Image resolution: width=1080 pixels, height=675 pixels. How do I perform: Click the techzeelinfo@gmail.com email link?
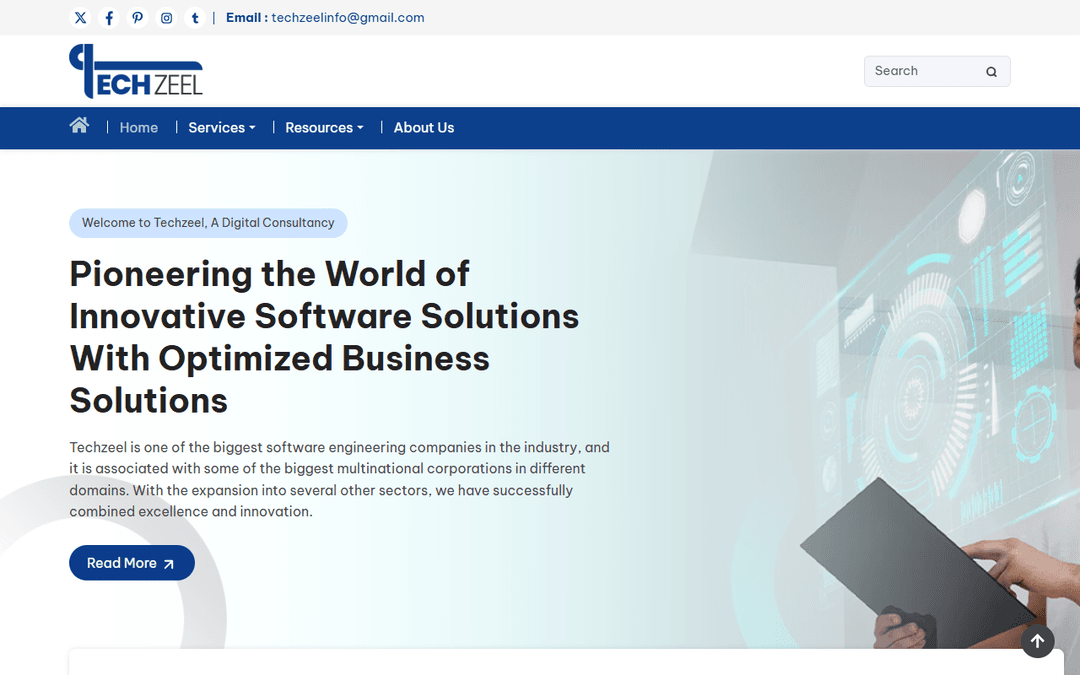click(348, 18)
